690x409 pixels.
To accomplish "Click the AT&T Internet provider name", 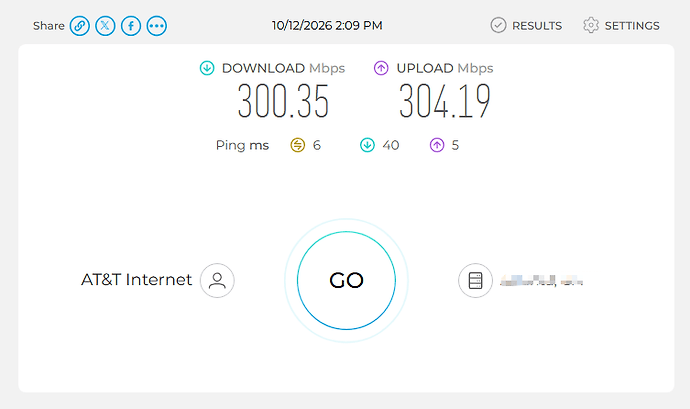I will pyautogui.click(x=136, y=280).
